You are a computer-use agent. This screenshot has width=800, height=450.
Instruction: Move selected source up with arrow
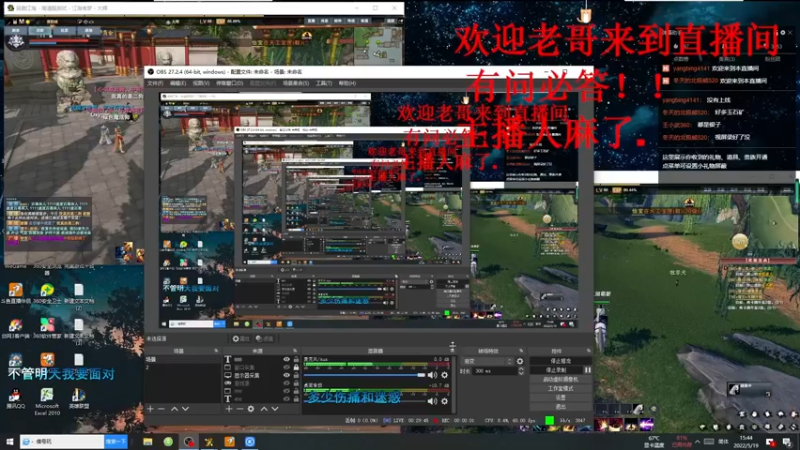[x=264, y=409]
